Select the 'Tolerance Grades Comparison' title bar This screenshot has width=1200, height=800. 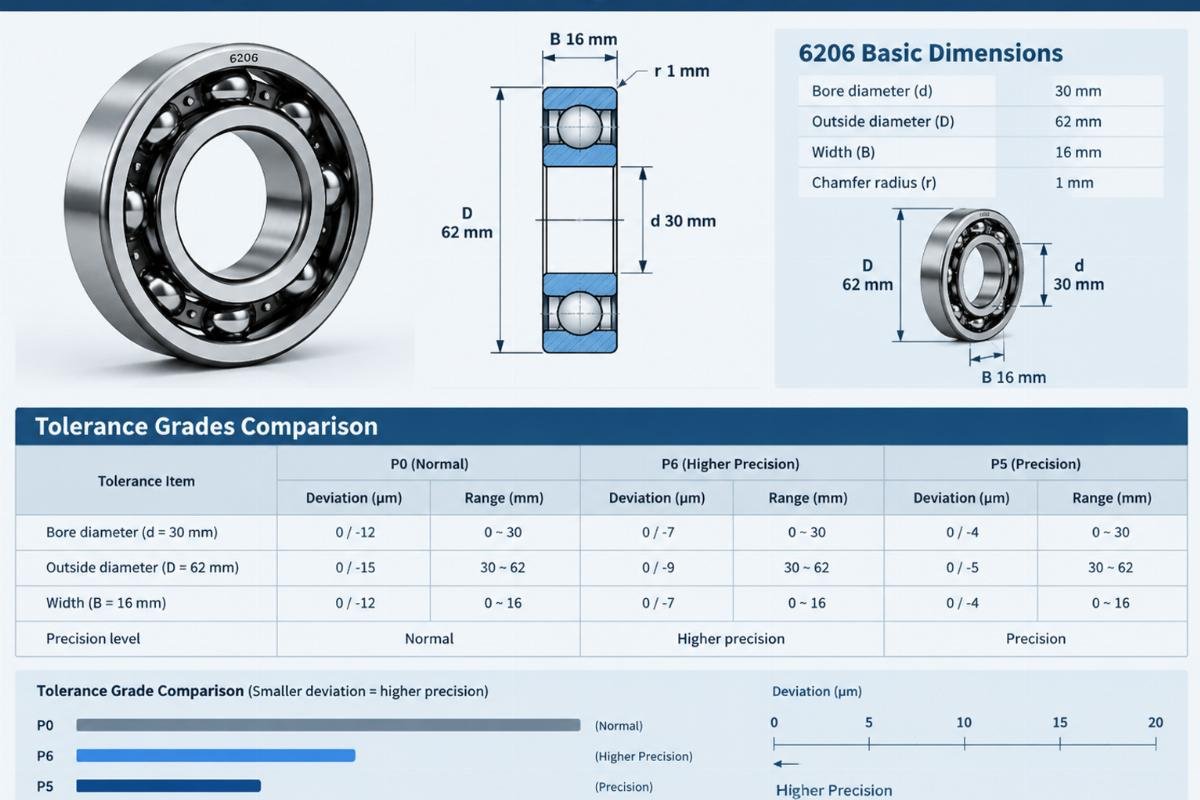pos(601,427)
